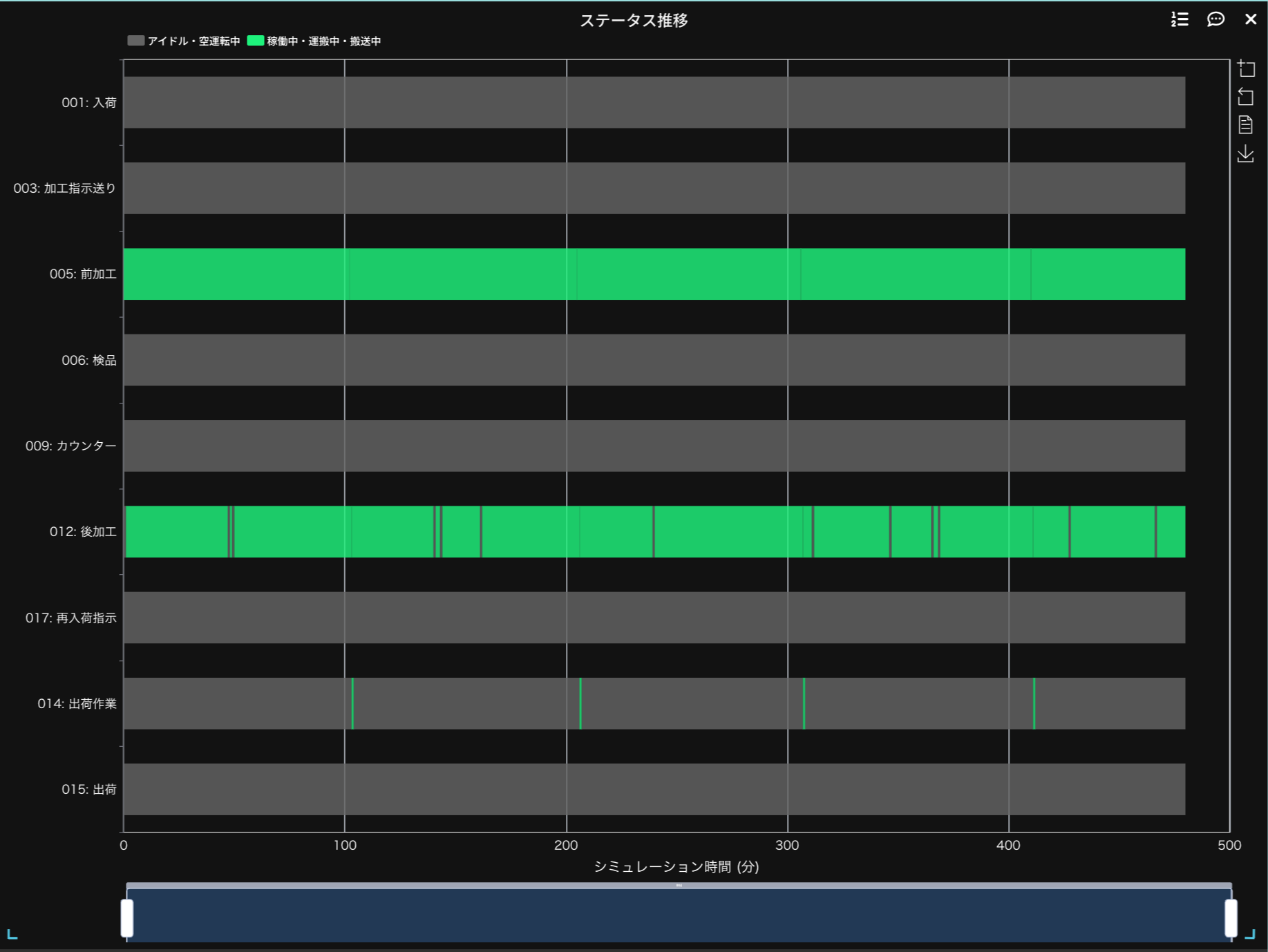Open the comment speech bubble icon
The height and width of the screenshot is (952, 1268).
[1215, 19]
